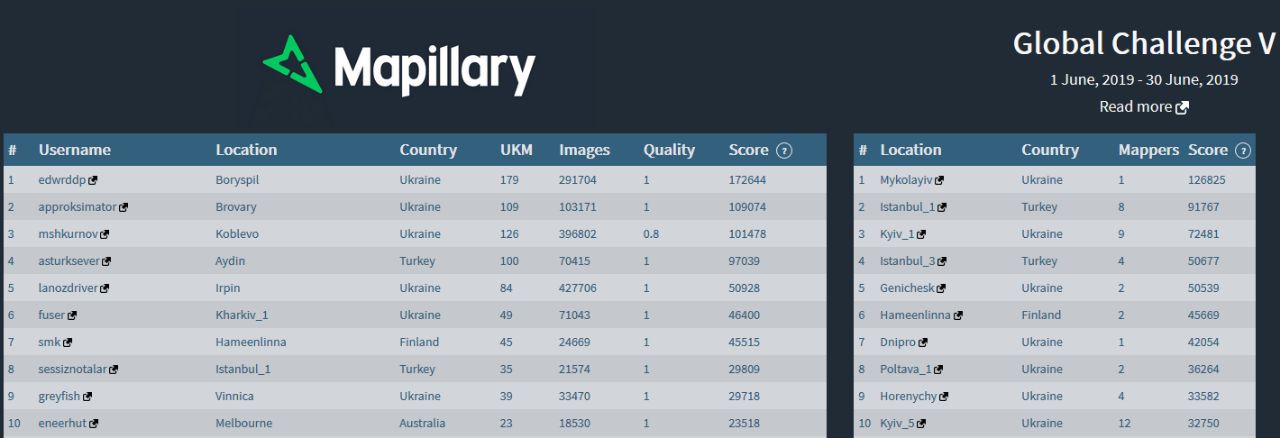Open external link icon beside smk

tap(68, 342)
